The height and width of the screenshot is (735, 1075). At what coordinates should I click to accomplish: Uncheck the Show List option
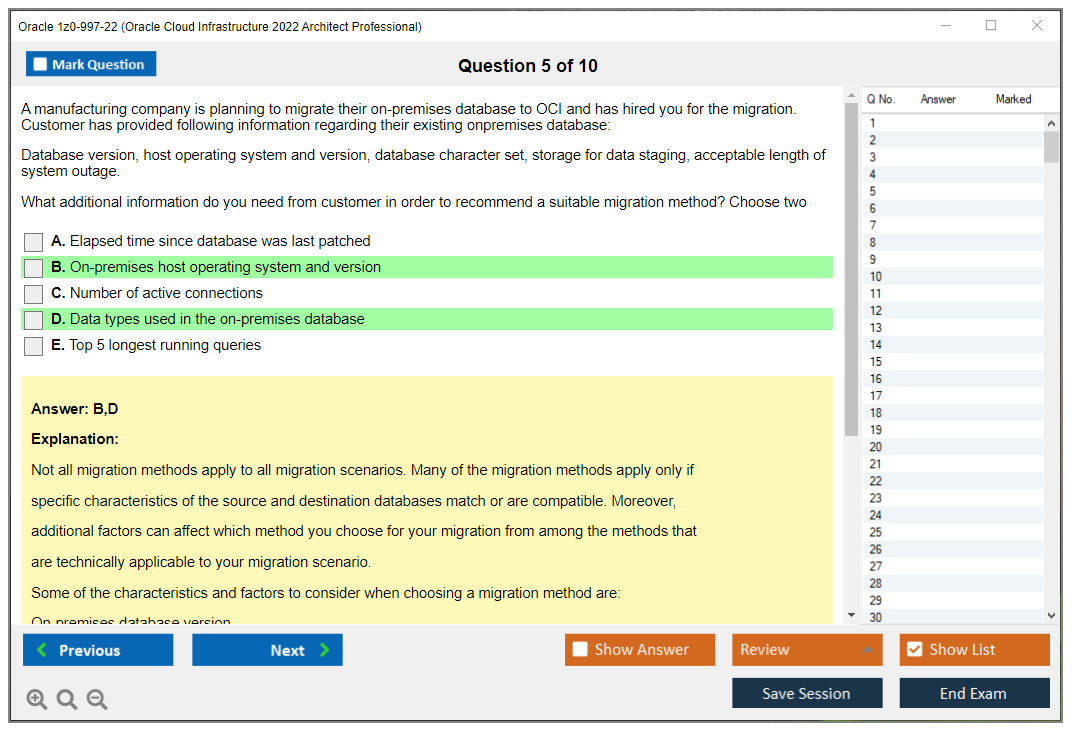click(914, 650)
